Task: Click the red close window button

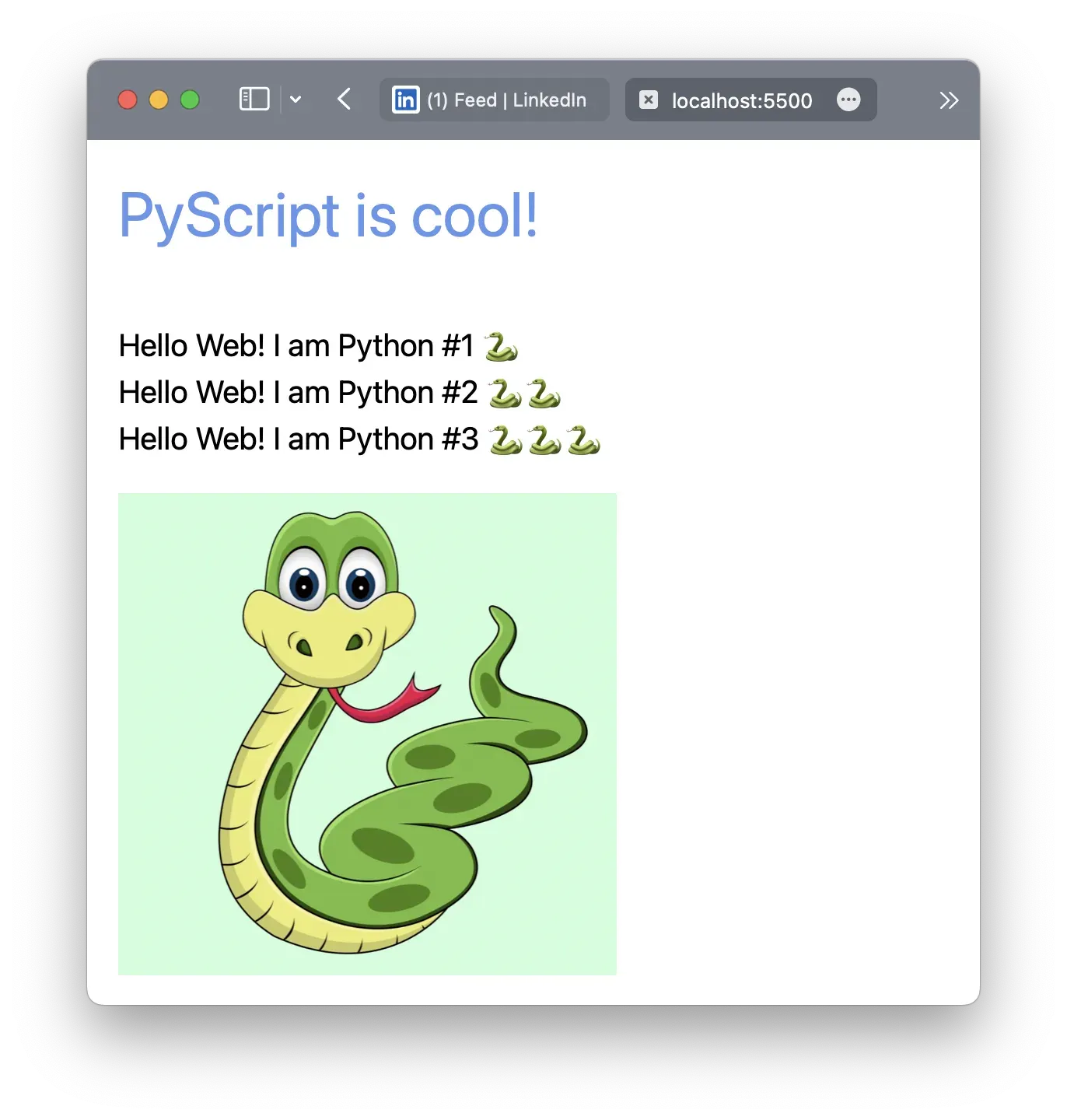Action: coord(128,100)
